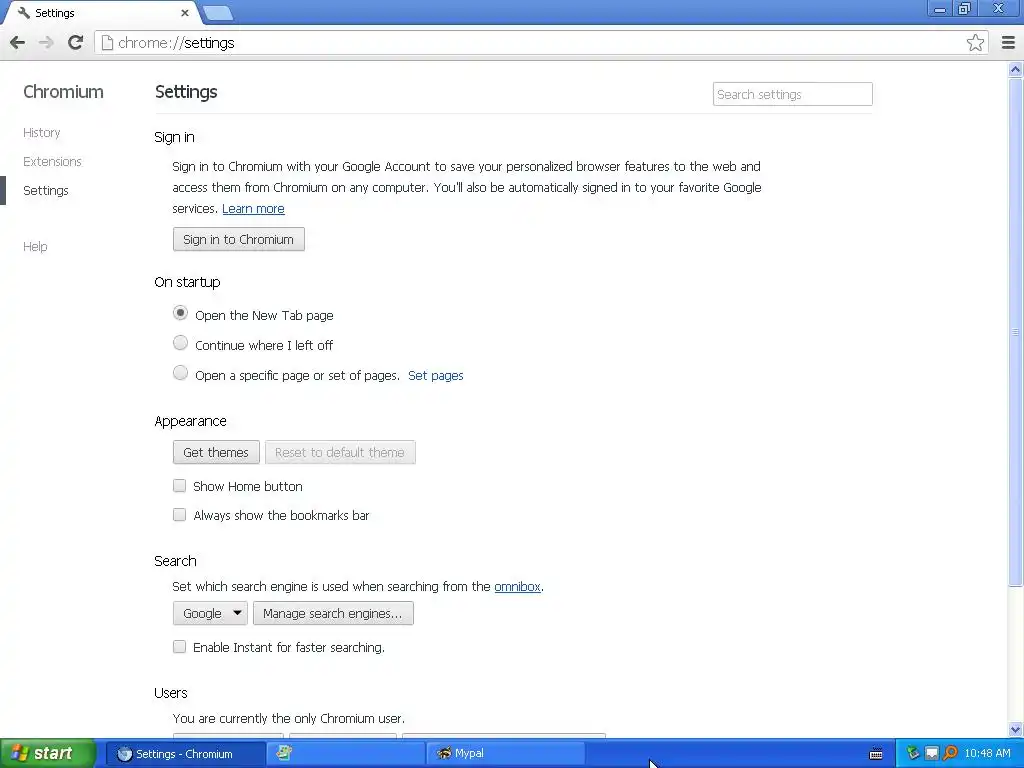
Task: Click the Users section heading
Action: point(171,693)
